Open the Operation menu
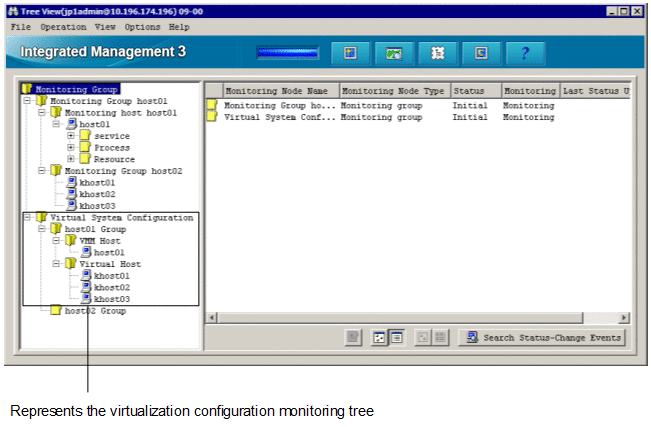Viewport: 651px width, 427px height. (63, 27)
